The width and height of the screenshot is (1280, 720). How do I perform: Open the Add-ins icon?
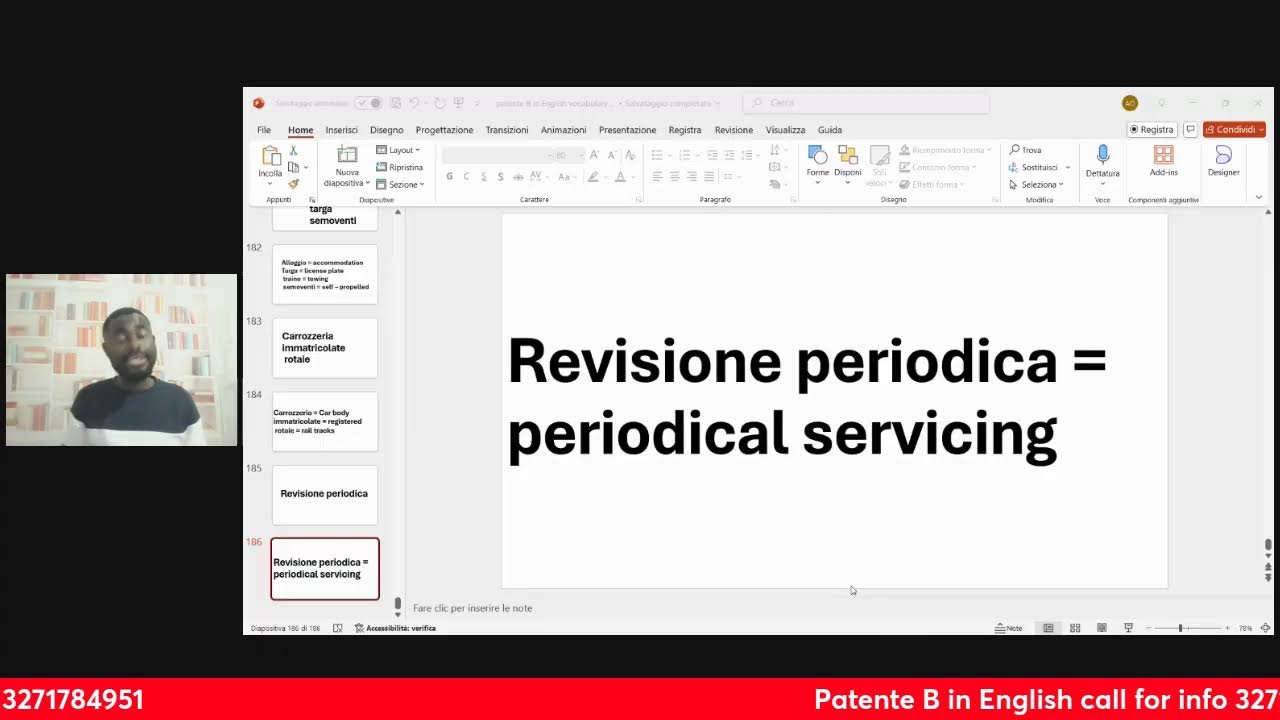[x=1163, y=155]
